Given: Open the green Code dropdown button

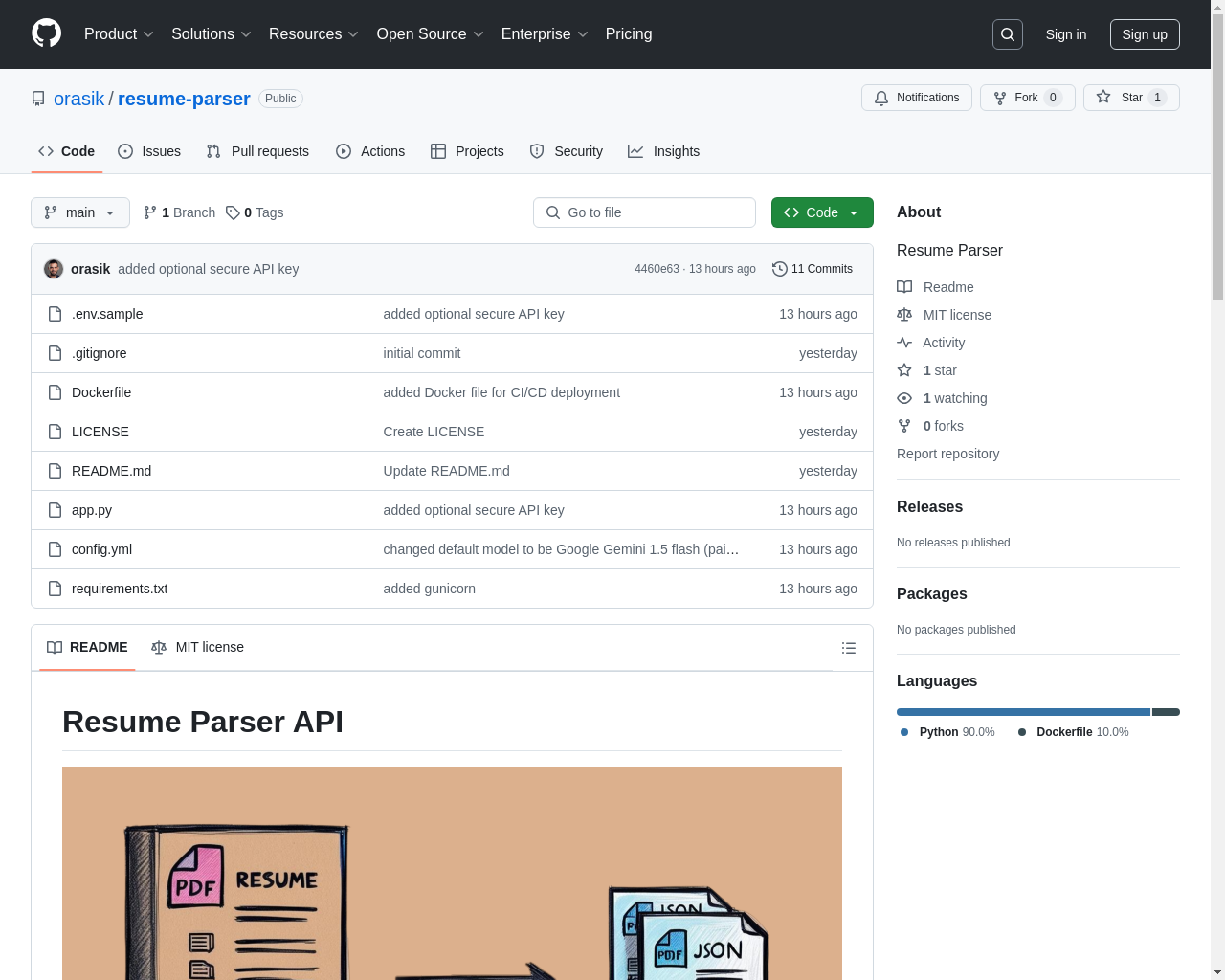Looking at the screenshot, I should pos(822,212).
